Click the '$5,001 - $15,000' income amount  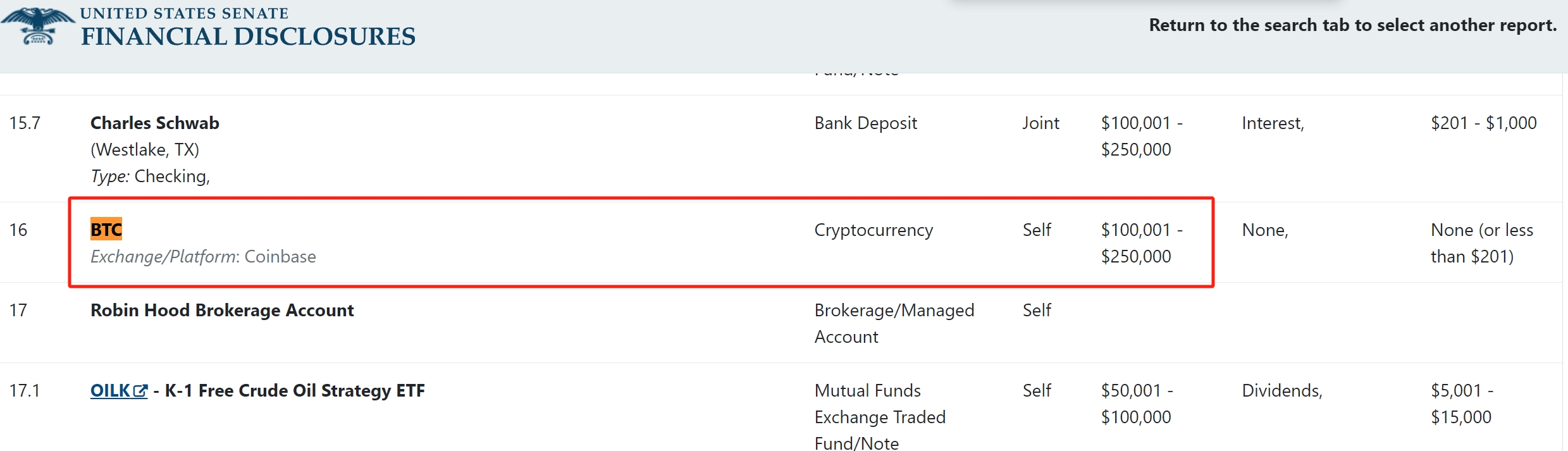tap(1461, 404)
